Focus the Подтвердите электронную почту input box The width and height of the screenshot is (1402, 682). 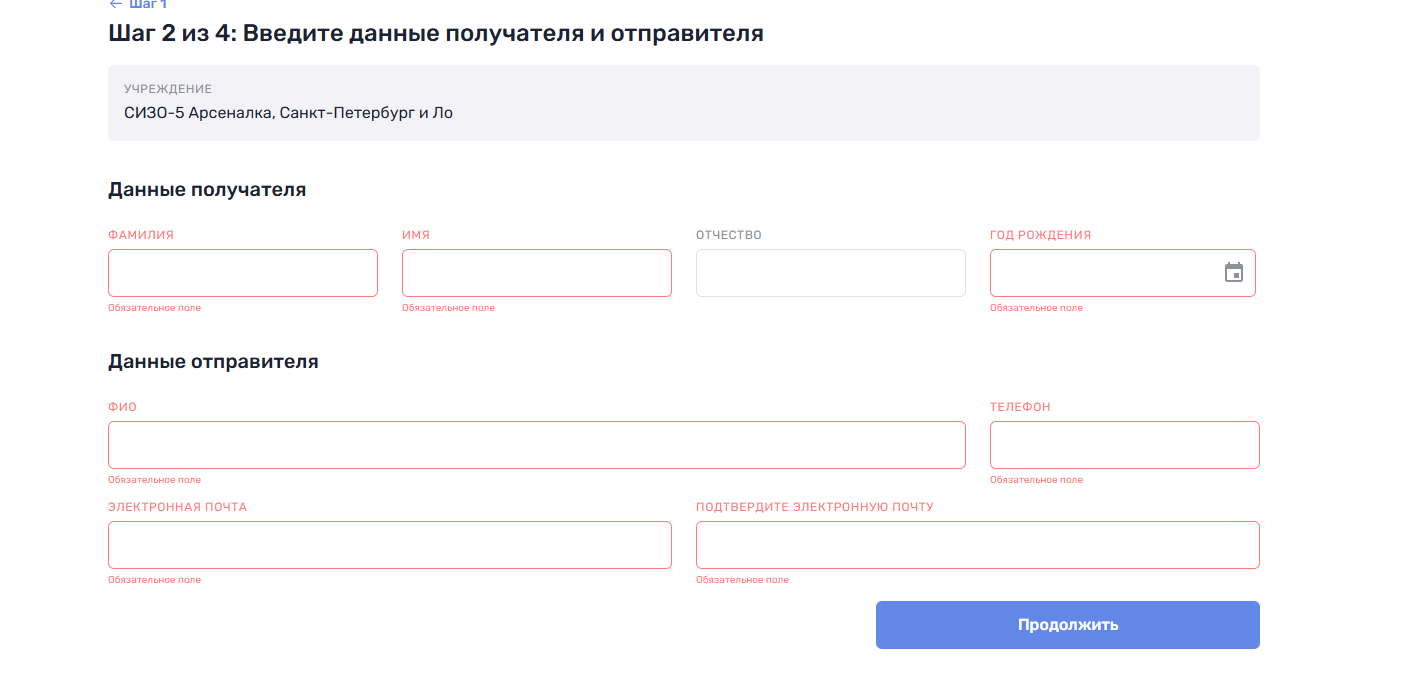978,545
